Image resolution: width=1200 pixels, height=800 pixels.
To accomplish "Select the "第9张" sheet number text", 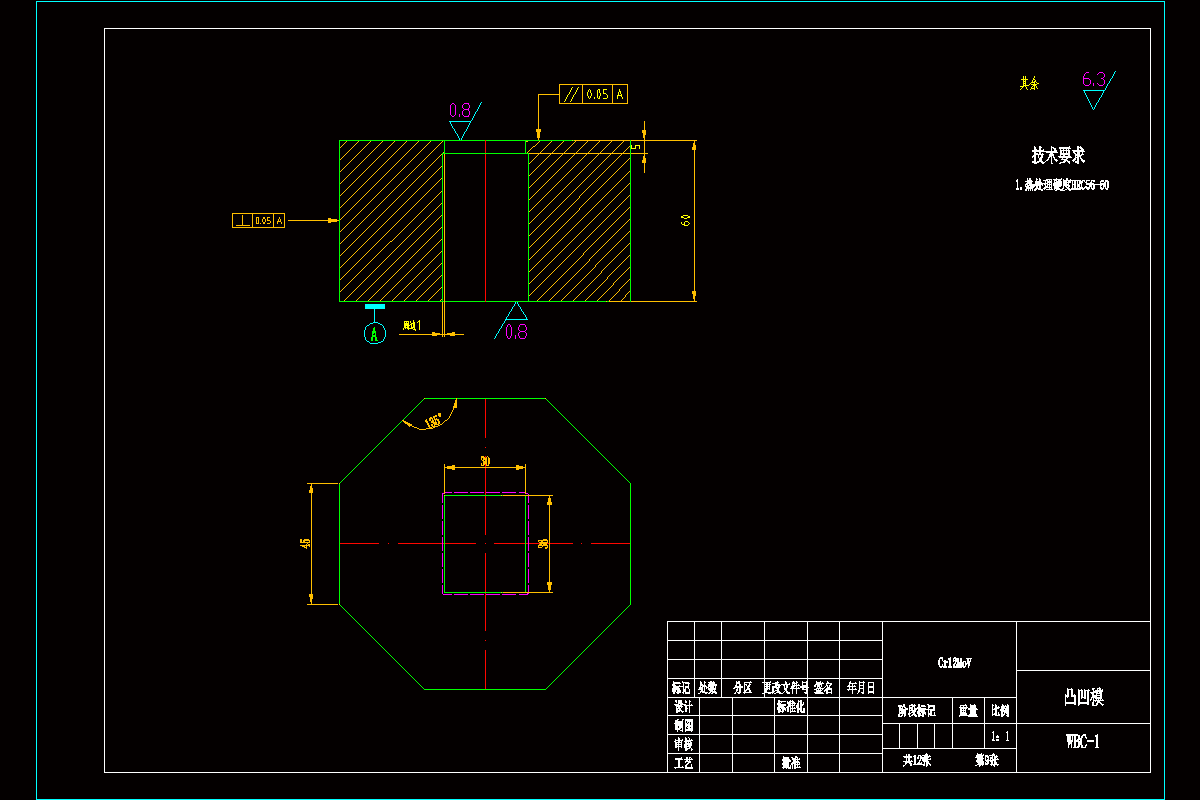I will click(987, 760).
